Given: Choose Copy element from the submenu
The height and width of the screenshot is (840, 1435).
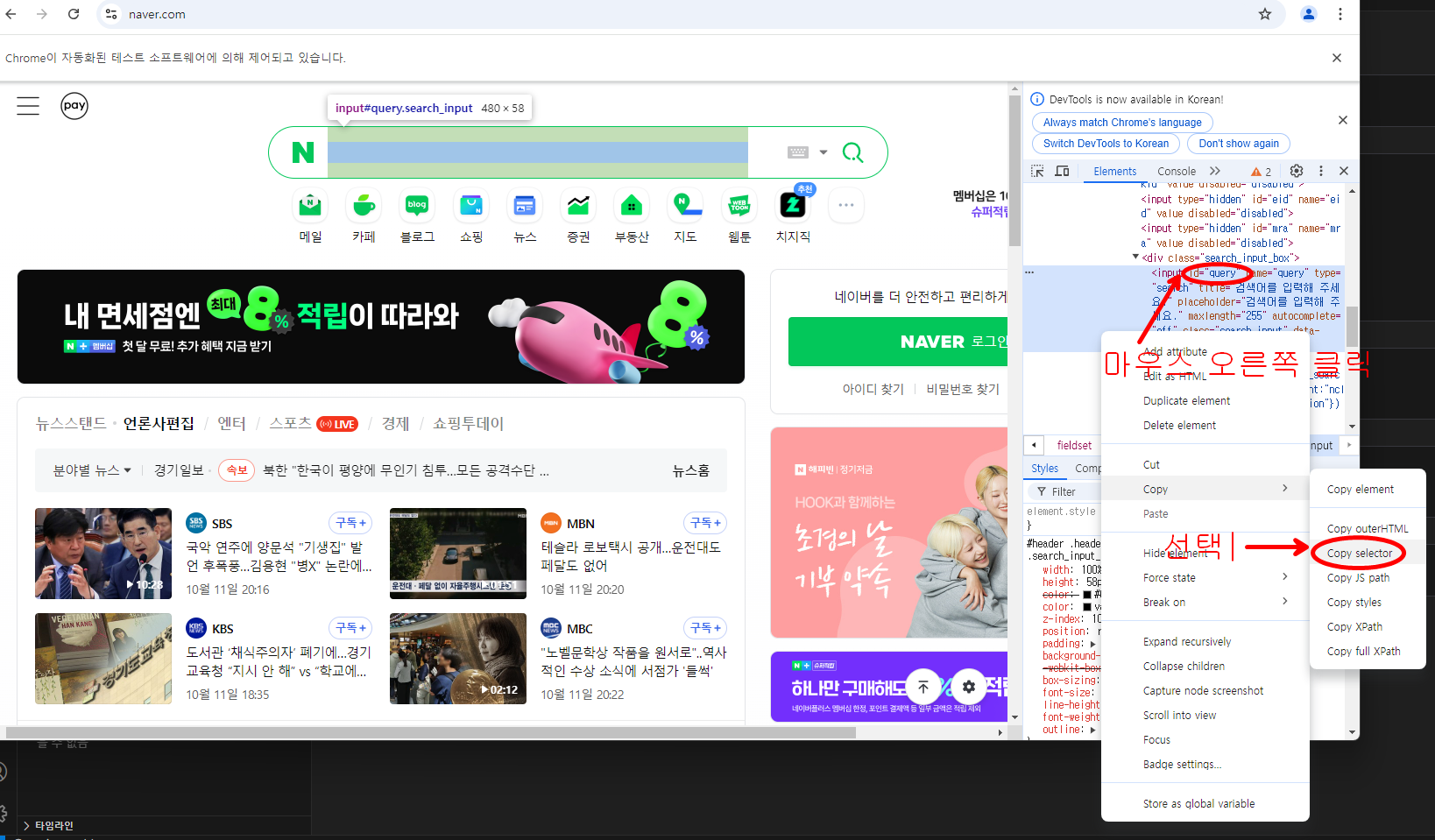Looking at the screenshot, I should coord(1360,490).
